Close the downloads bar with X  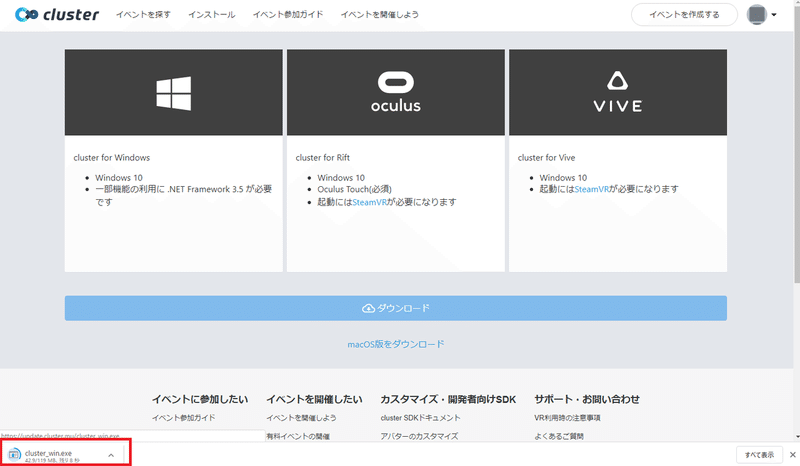[x=792, y=455]
